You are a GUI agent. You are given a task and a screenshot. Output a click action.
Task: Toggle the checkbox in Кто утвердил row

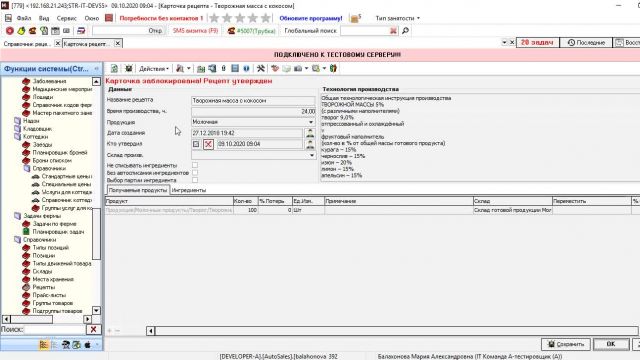click(196, 144)
